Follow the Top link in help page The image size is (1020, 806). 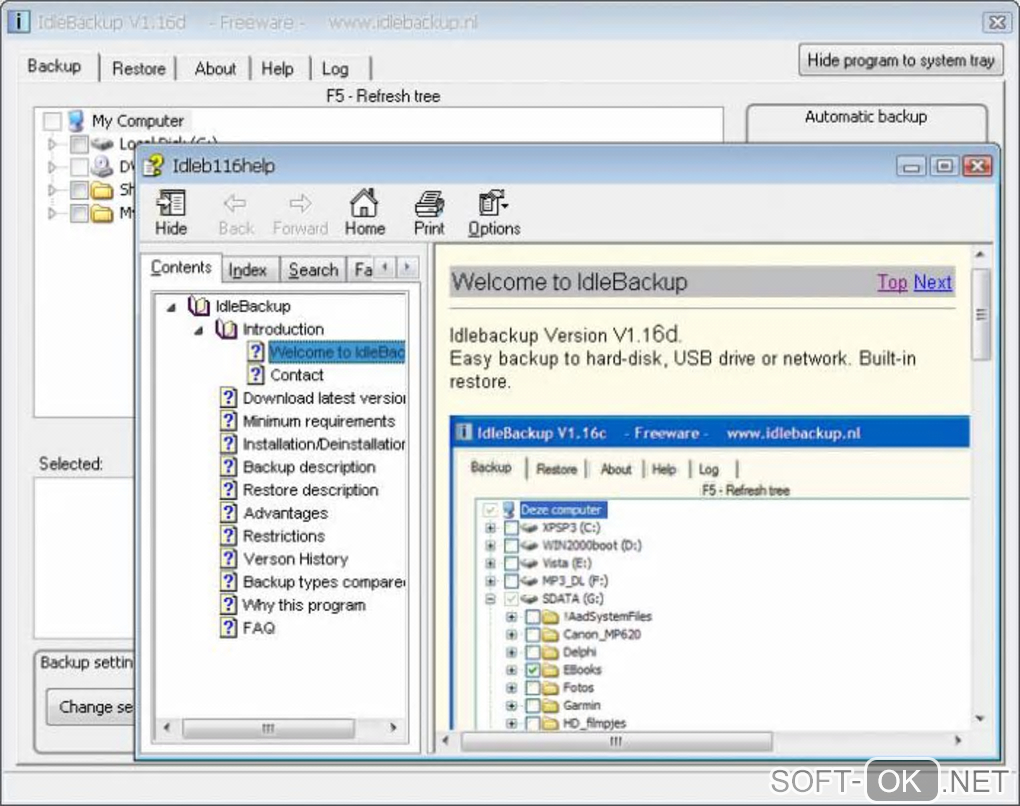coord(892,282)
